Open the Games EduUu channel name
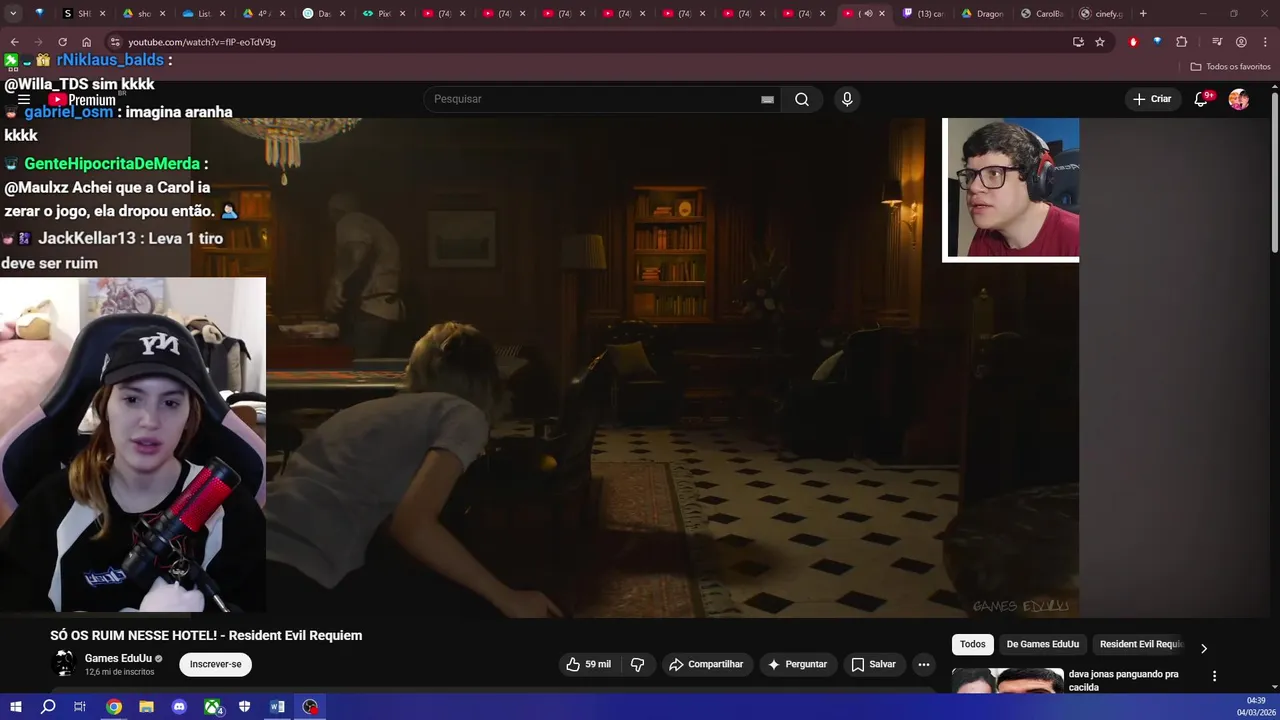The width and height of the screenshot is (1280, 720). click(x=118, y=658)
